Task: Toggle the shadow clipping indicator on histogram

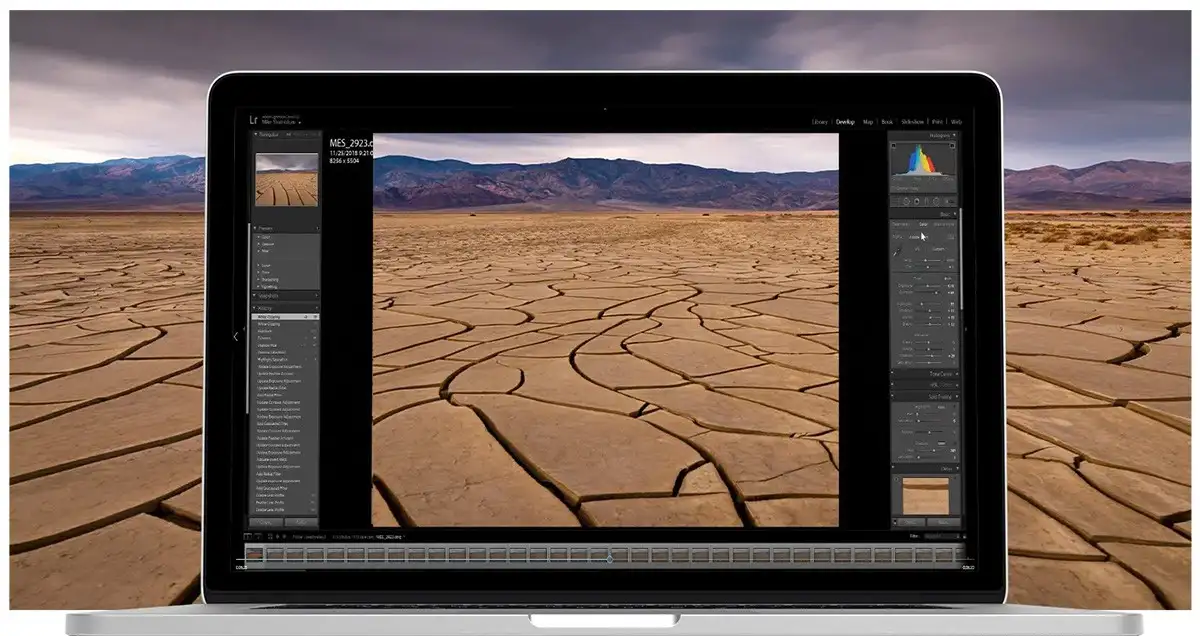Action: (894, 146)
